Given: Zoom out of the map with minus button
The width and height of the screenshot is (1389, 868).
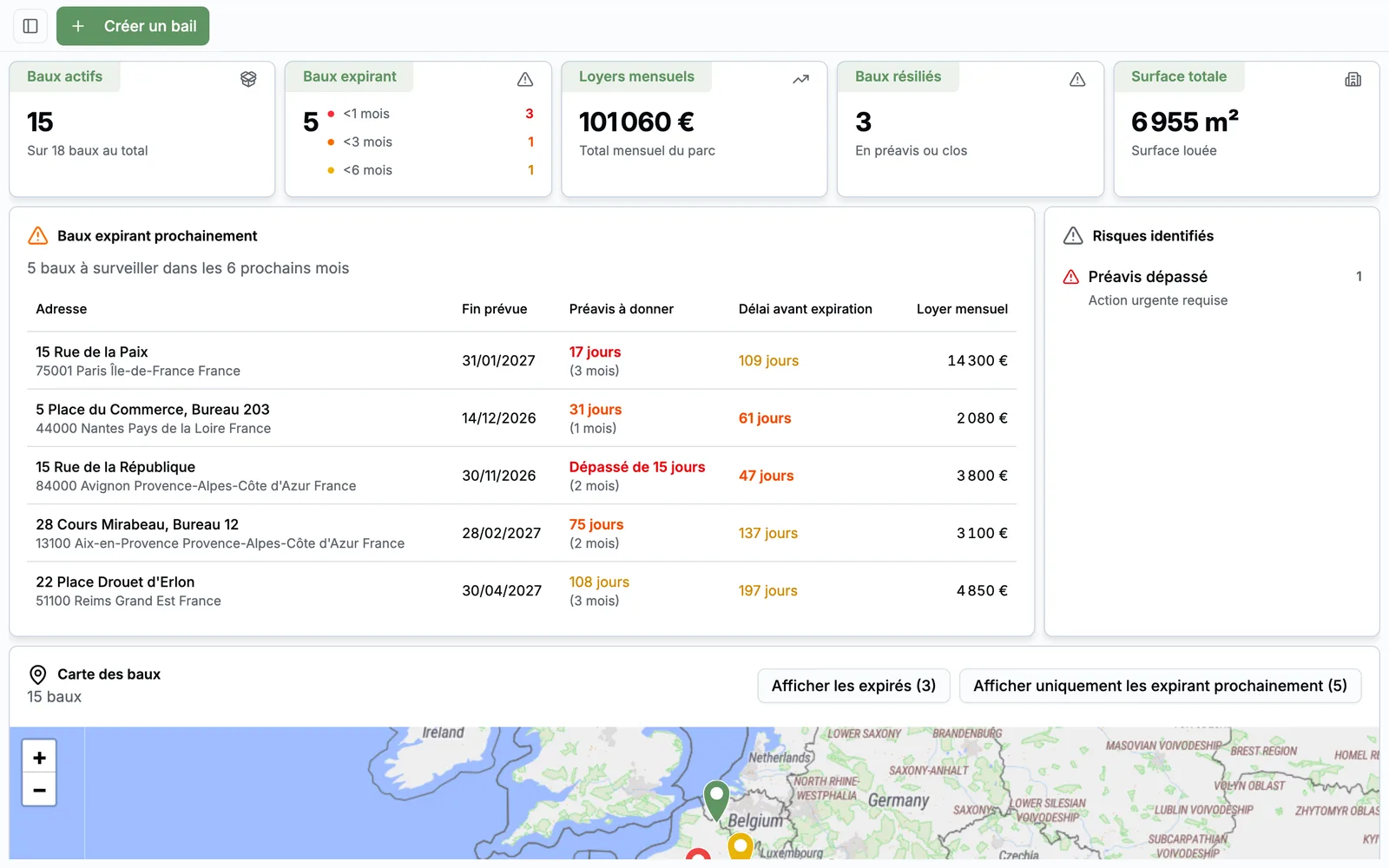Looking at the screenshot, I should click(x=39, y=790).
